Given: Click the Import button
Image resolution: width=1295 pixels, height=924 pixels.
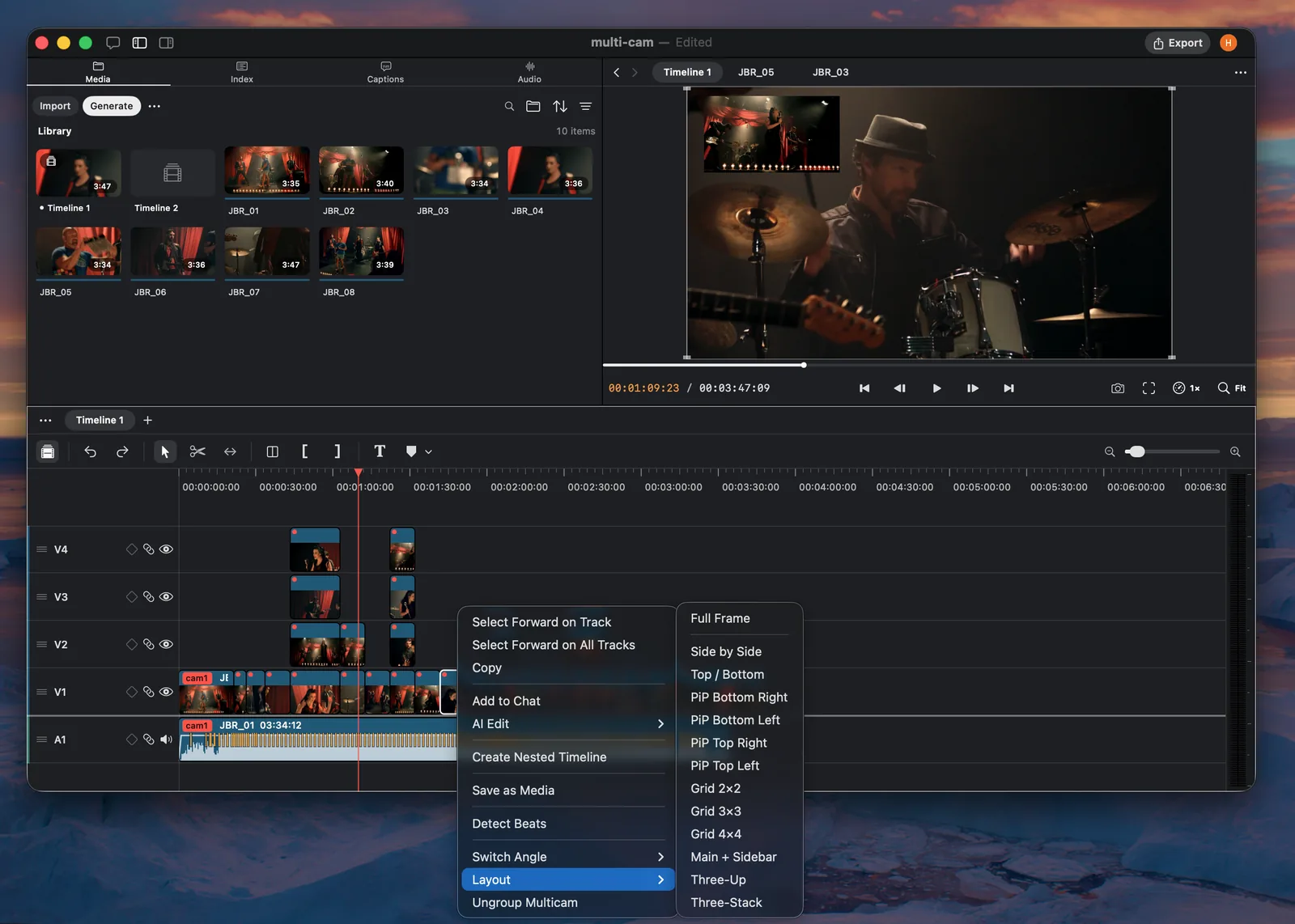Looking at the screenshot, I should (x=55, y=106).
